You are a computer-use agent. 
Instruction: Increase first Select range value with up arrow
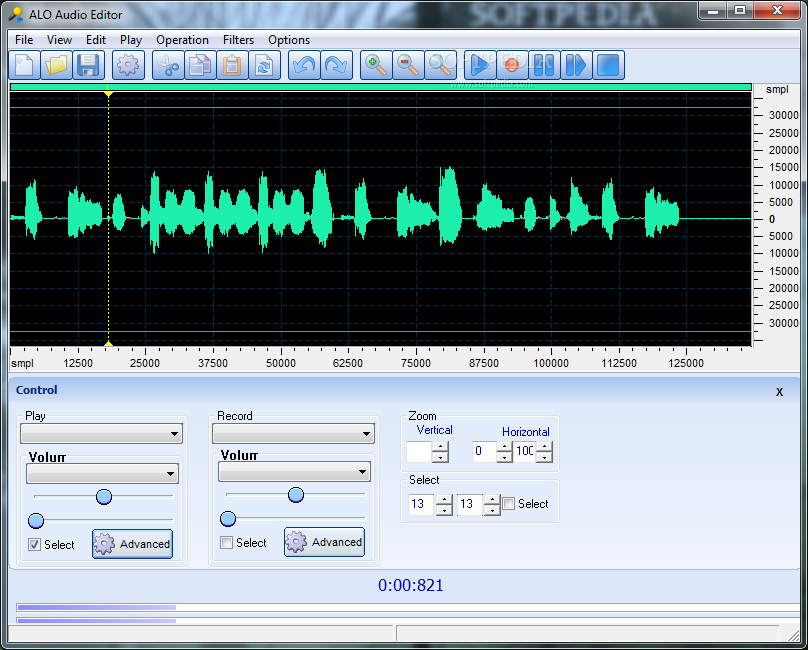444,499
